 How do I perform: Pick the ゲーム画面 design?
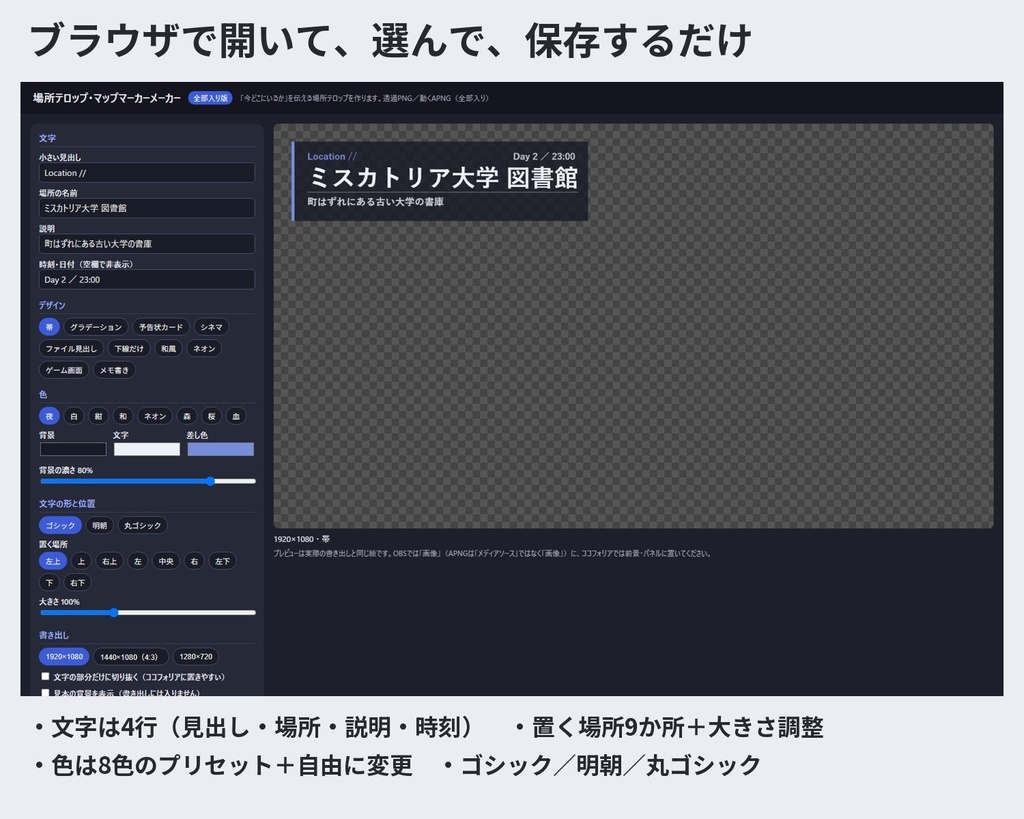point(64,370)
